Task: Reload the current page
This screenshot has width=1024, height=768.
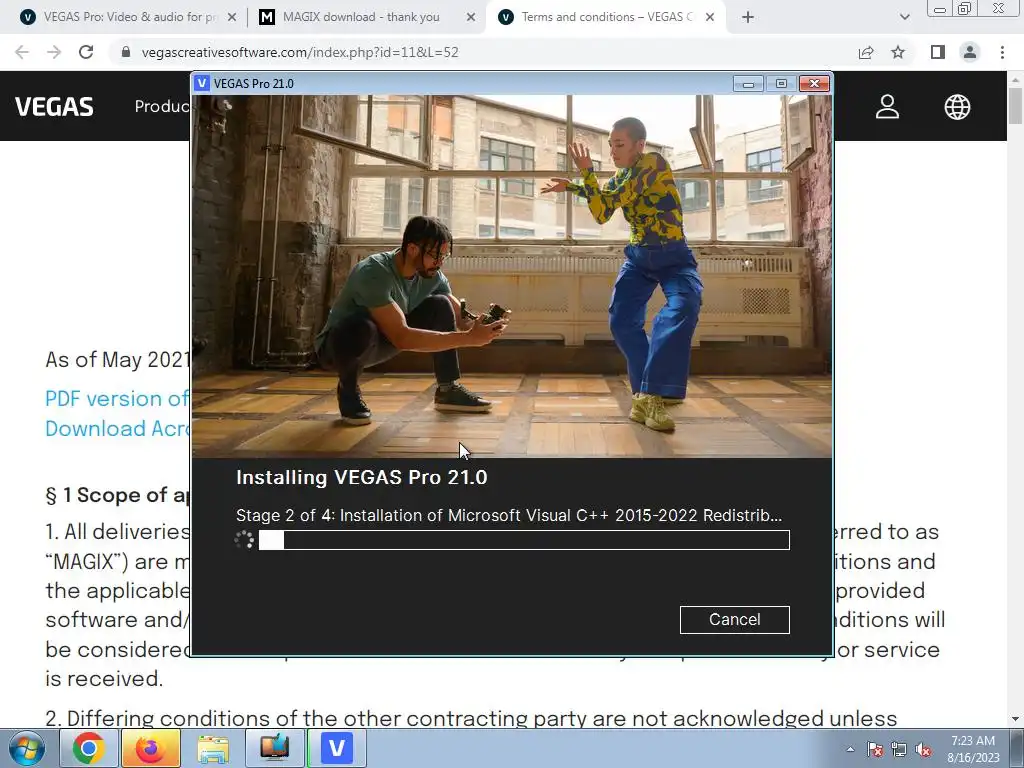Action: (x=86, y=52)
